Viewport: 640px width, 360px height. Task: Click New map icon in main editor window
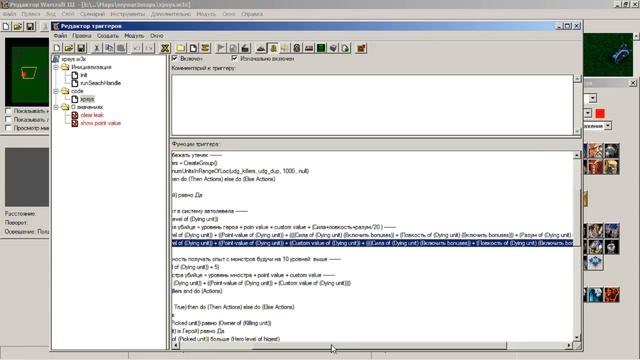coord(6,27)
